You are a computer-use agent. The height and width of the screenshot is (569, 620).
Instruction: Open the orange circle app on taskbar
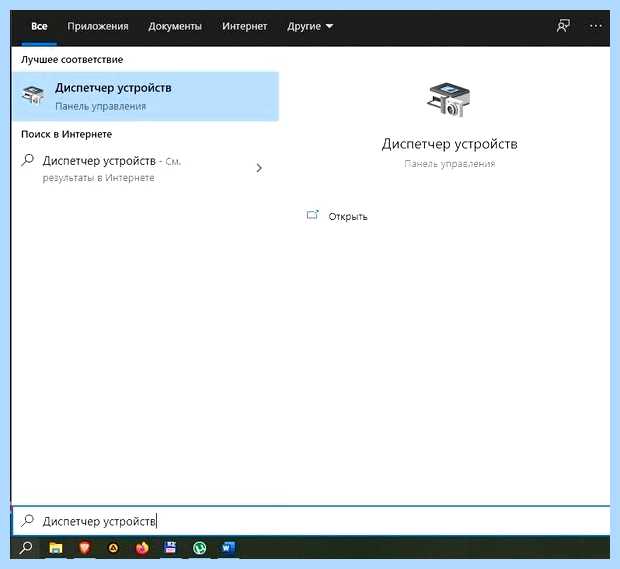[x=113, y=548]
